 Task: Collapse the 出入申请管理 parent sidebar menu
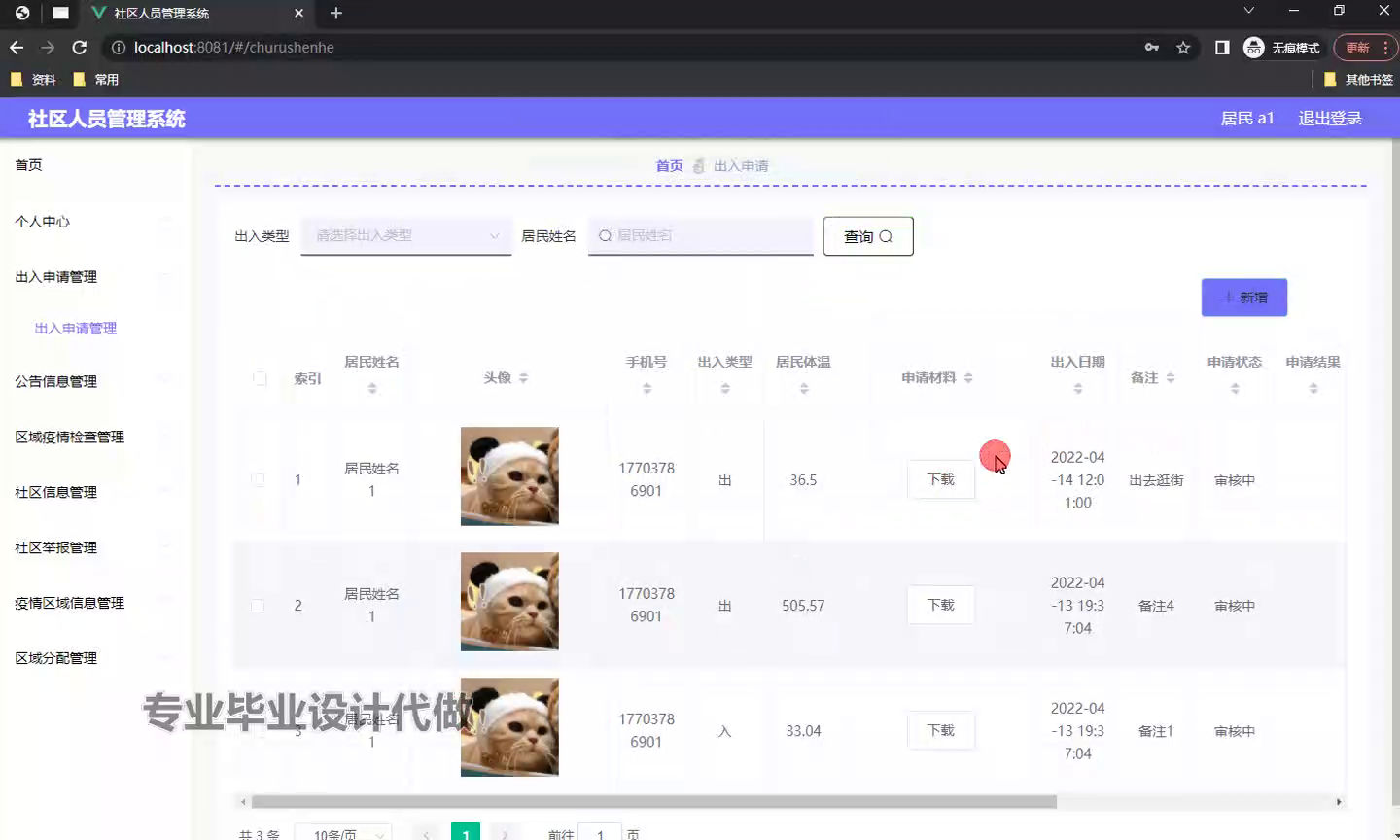pyautogui.click(x=95, y=277)
